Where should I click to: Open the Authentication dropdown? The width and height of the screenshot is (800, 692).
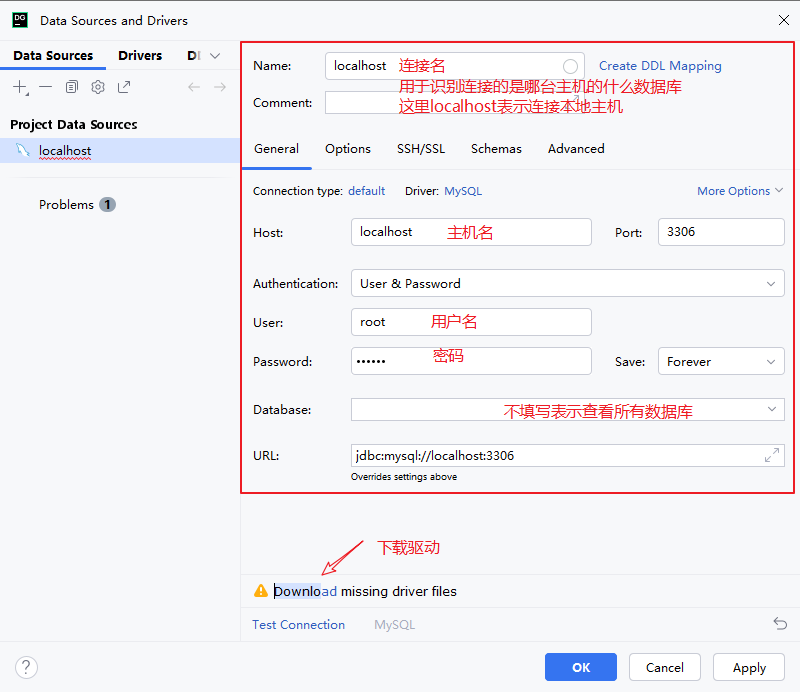567,283
